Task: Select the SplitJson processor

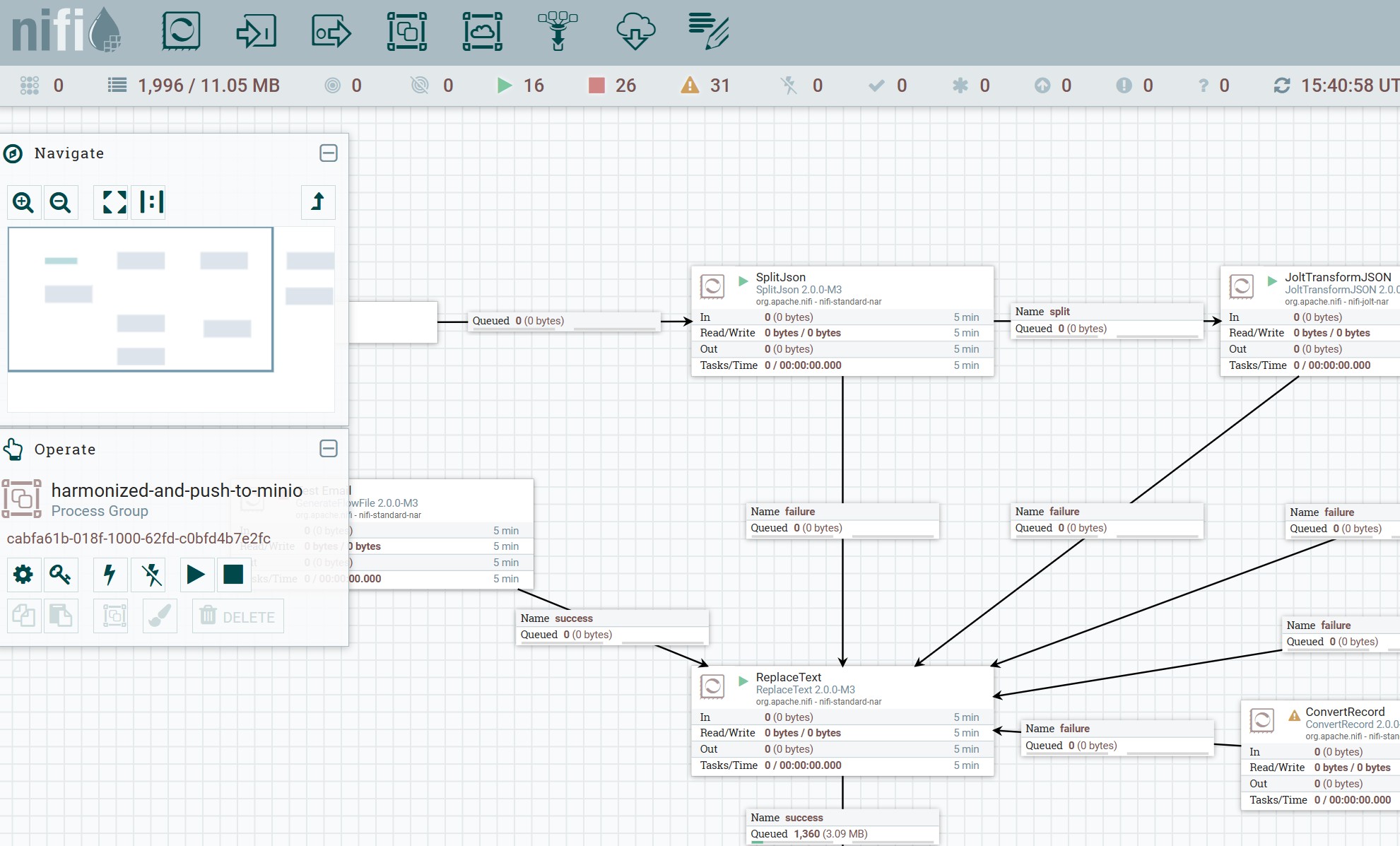Action: [842, 321]
